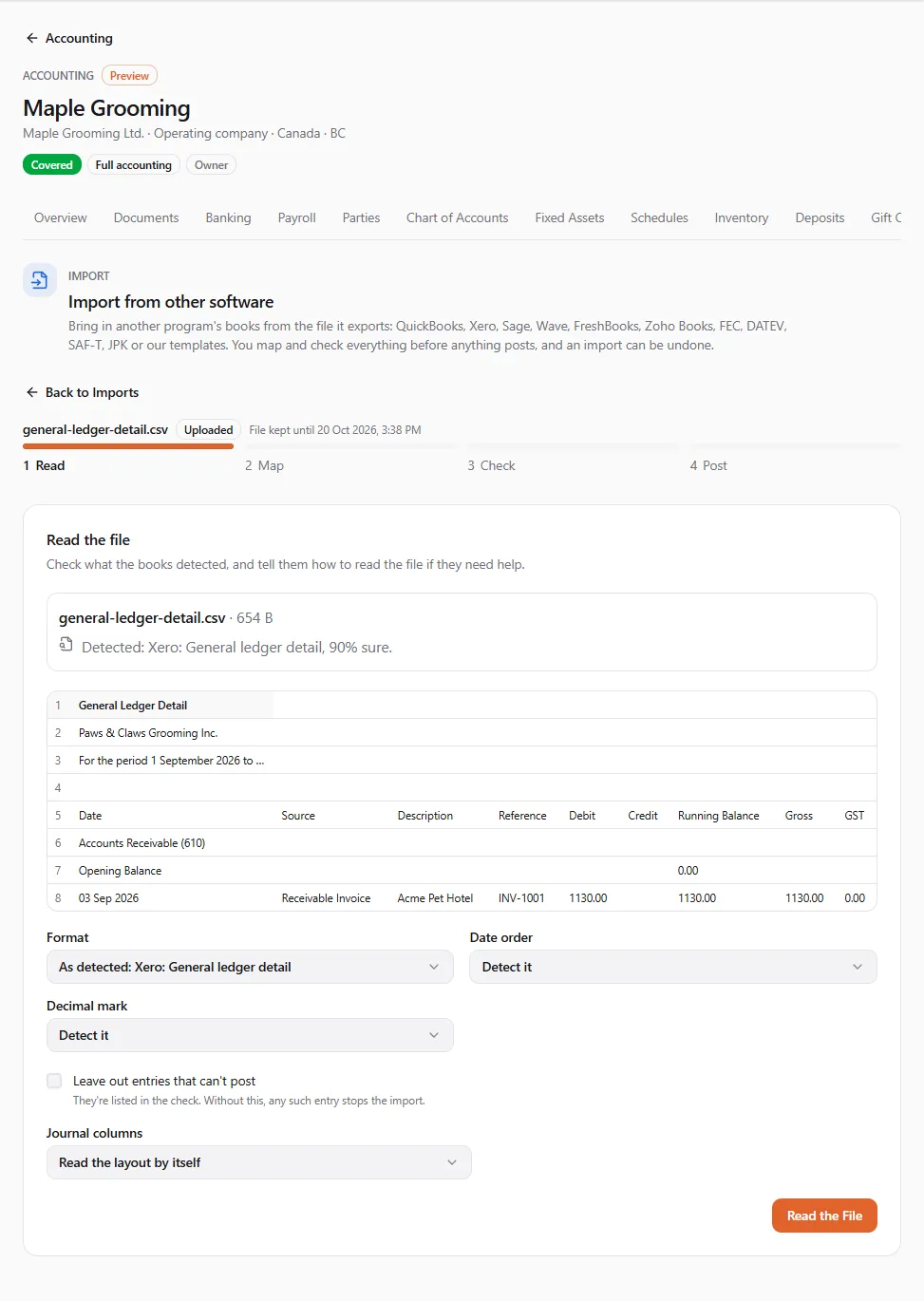Switch to the Overview tab
This screenshot has height=1301, width=924.
(x=61, y=217)
